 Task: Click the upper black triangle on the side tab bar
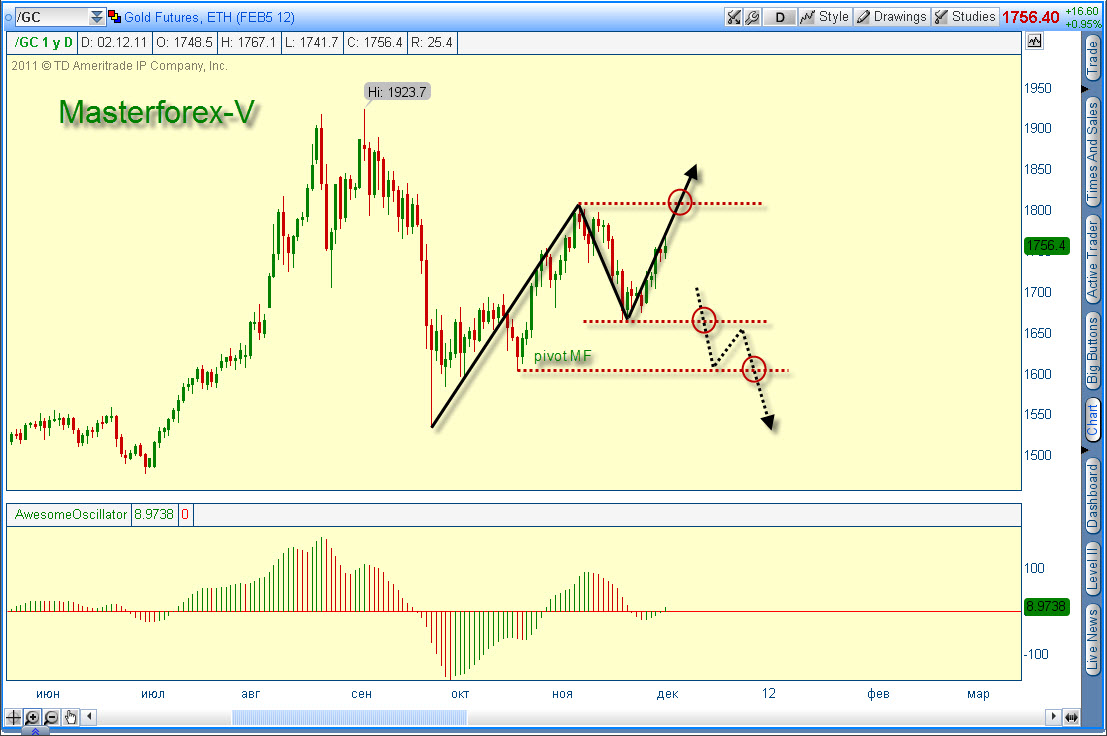1085,90
